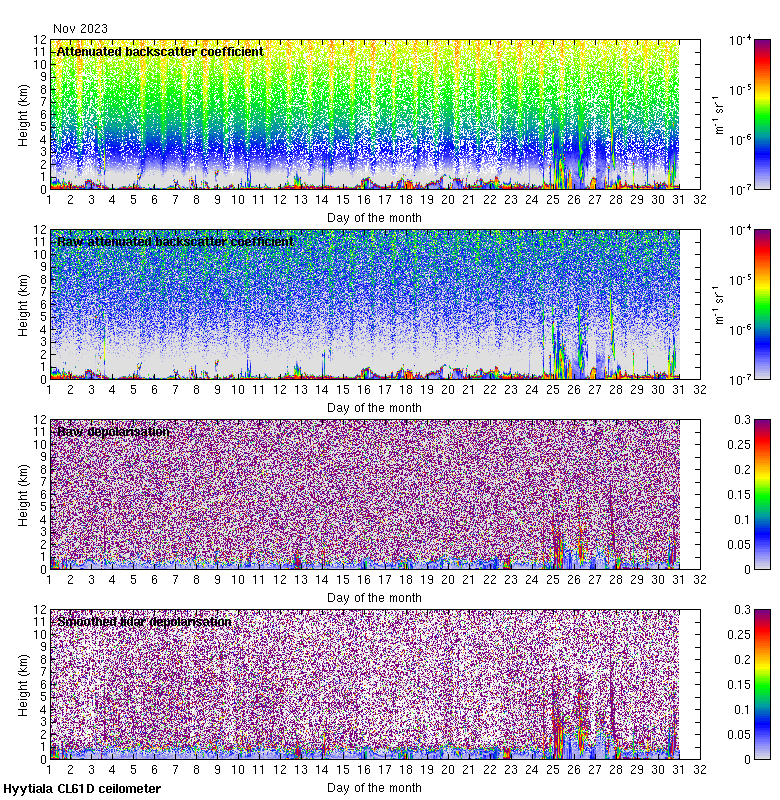Click day 1 on the top panel's x-axis
780x800 pixels.
point(49,200)
